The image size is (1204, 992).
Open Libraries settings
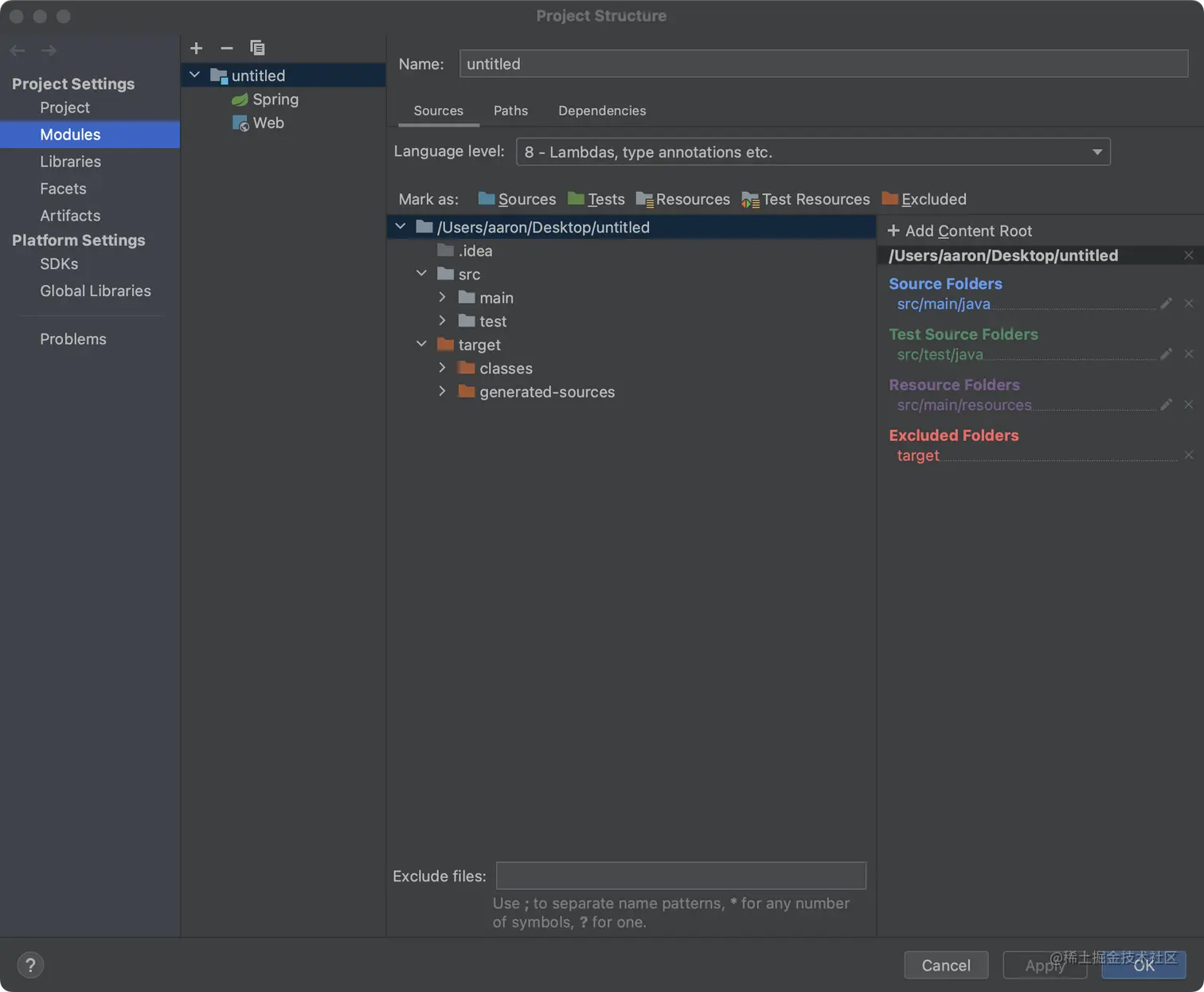[x=70, y=162]
